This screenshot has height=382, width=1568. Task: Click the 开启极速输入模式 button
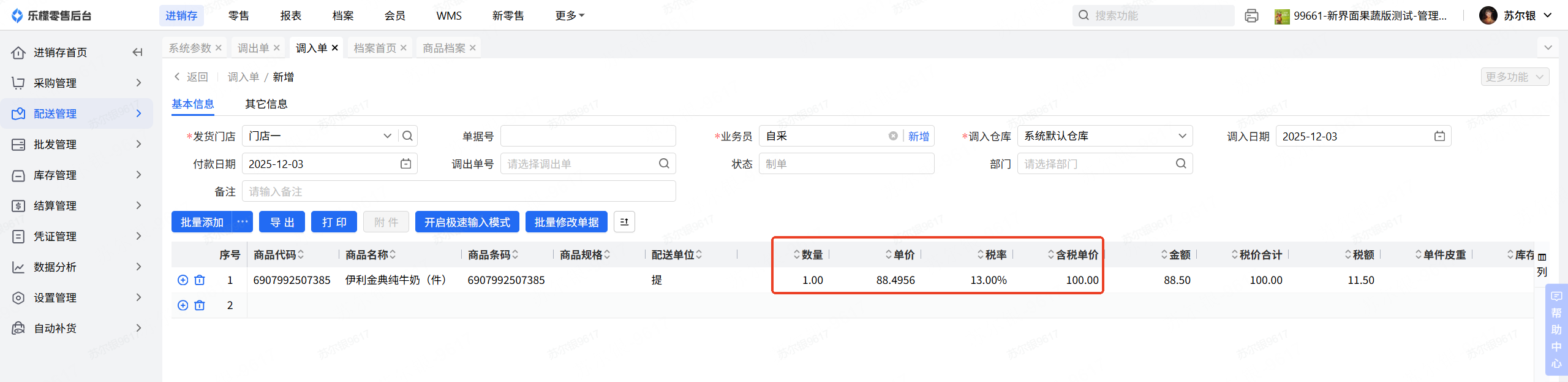tap(467, 222)
